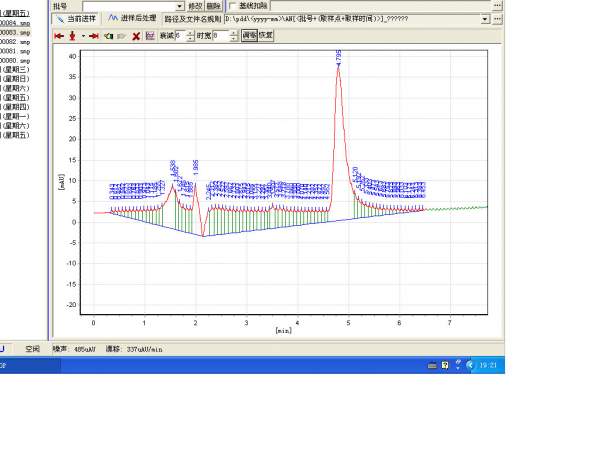Viewport: 600px width, 450px height.
Task: Click the chart display icon beside red X
Action: click(150, 35)
